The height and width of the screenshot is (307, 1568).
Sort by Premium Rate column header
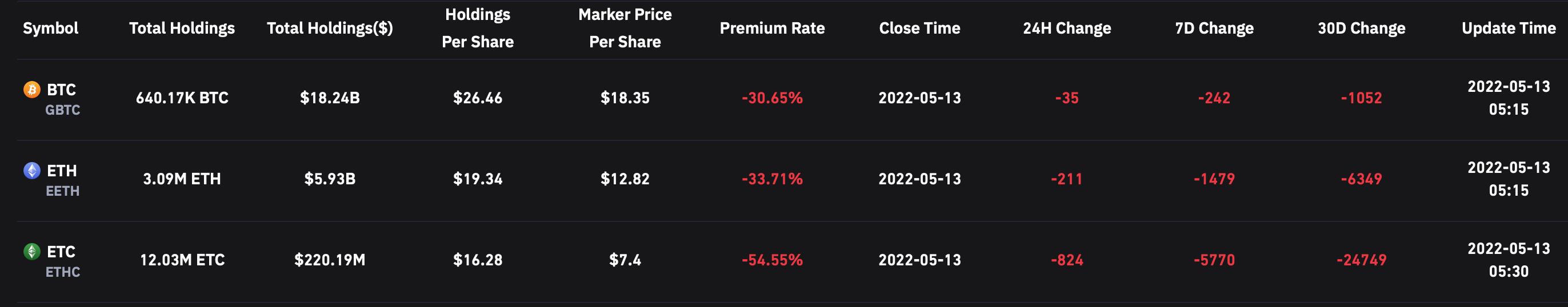772,29
